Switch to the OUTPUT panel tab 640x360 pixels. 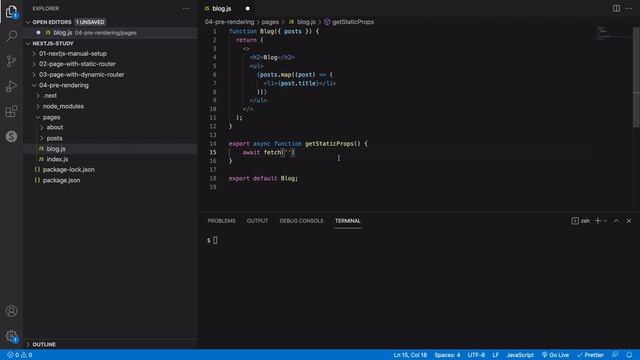coord(257,221)
